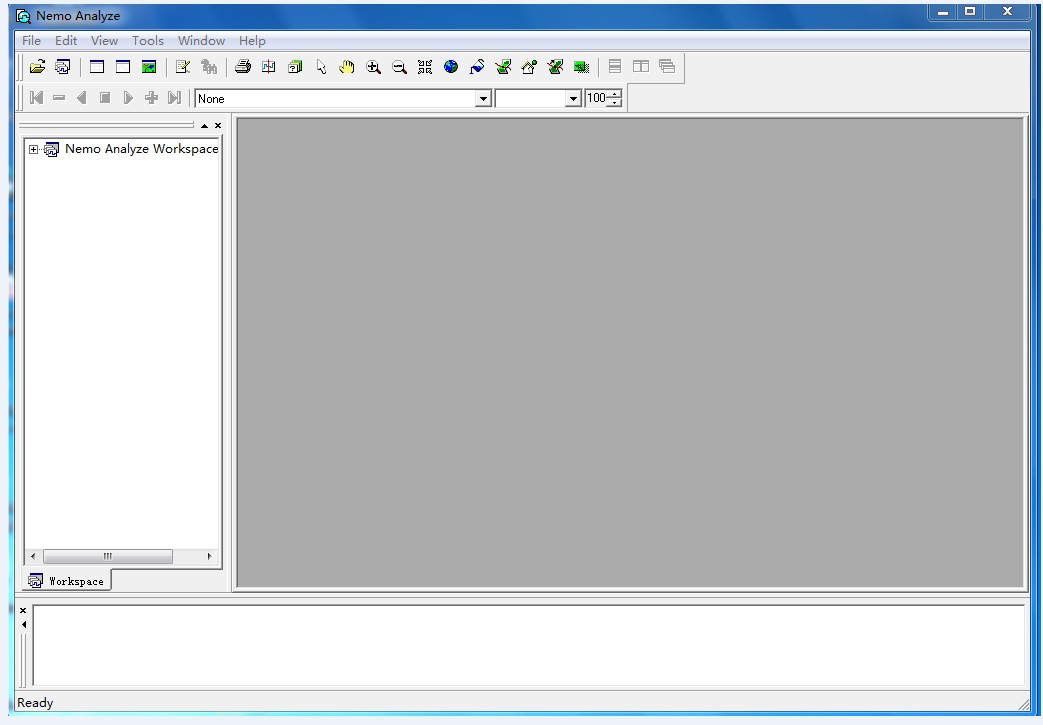Click the stop square playback button
This screenshot has width=1043, height=725.
(105, 98)
